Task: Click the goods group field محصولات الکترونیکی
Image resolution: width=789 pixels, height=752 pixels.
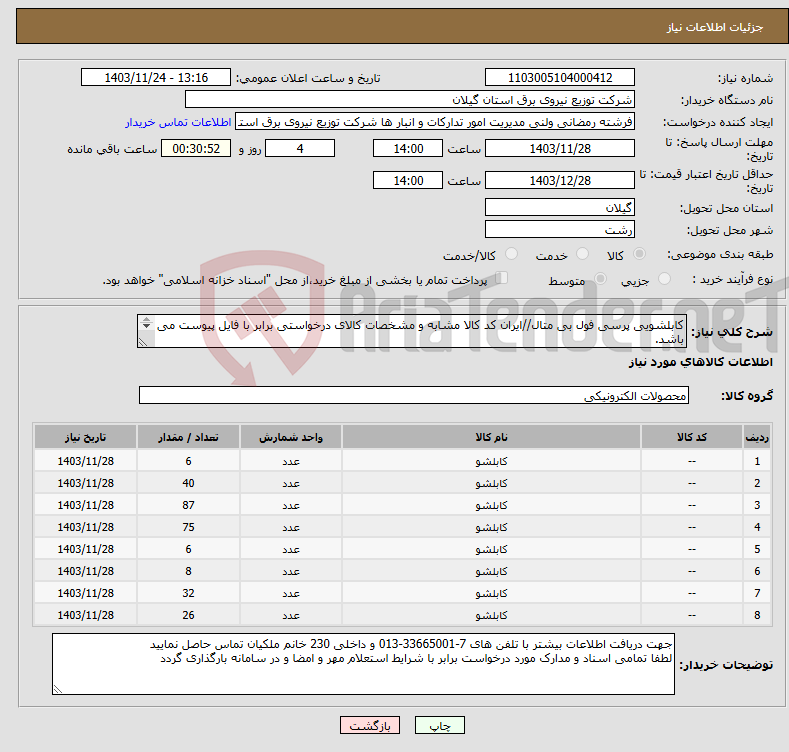Action: click(x=414, y=396)
